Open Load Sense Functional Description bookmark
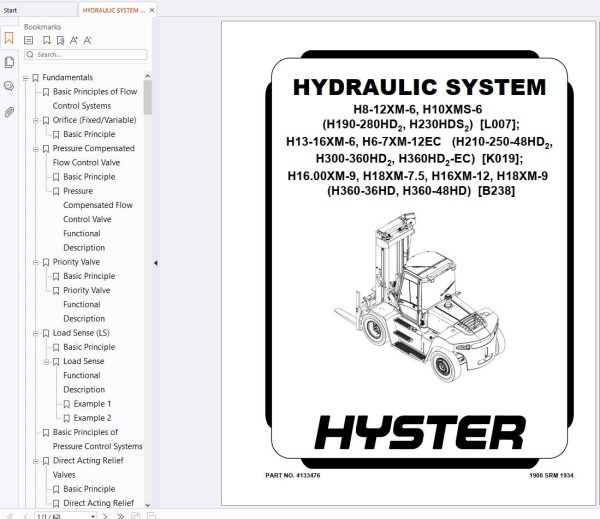 pyautogui.click(x=84, y=375)
